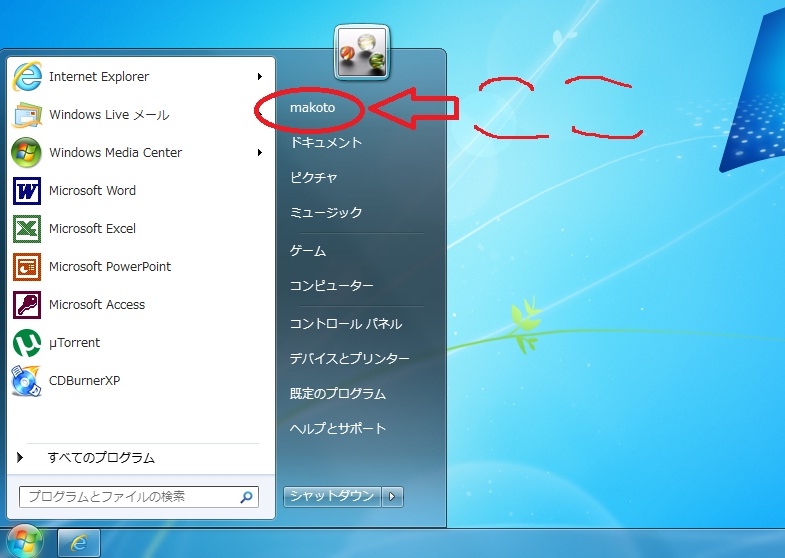Open ミュージック folder
This screenshot has width=785, height=558.
326,213
